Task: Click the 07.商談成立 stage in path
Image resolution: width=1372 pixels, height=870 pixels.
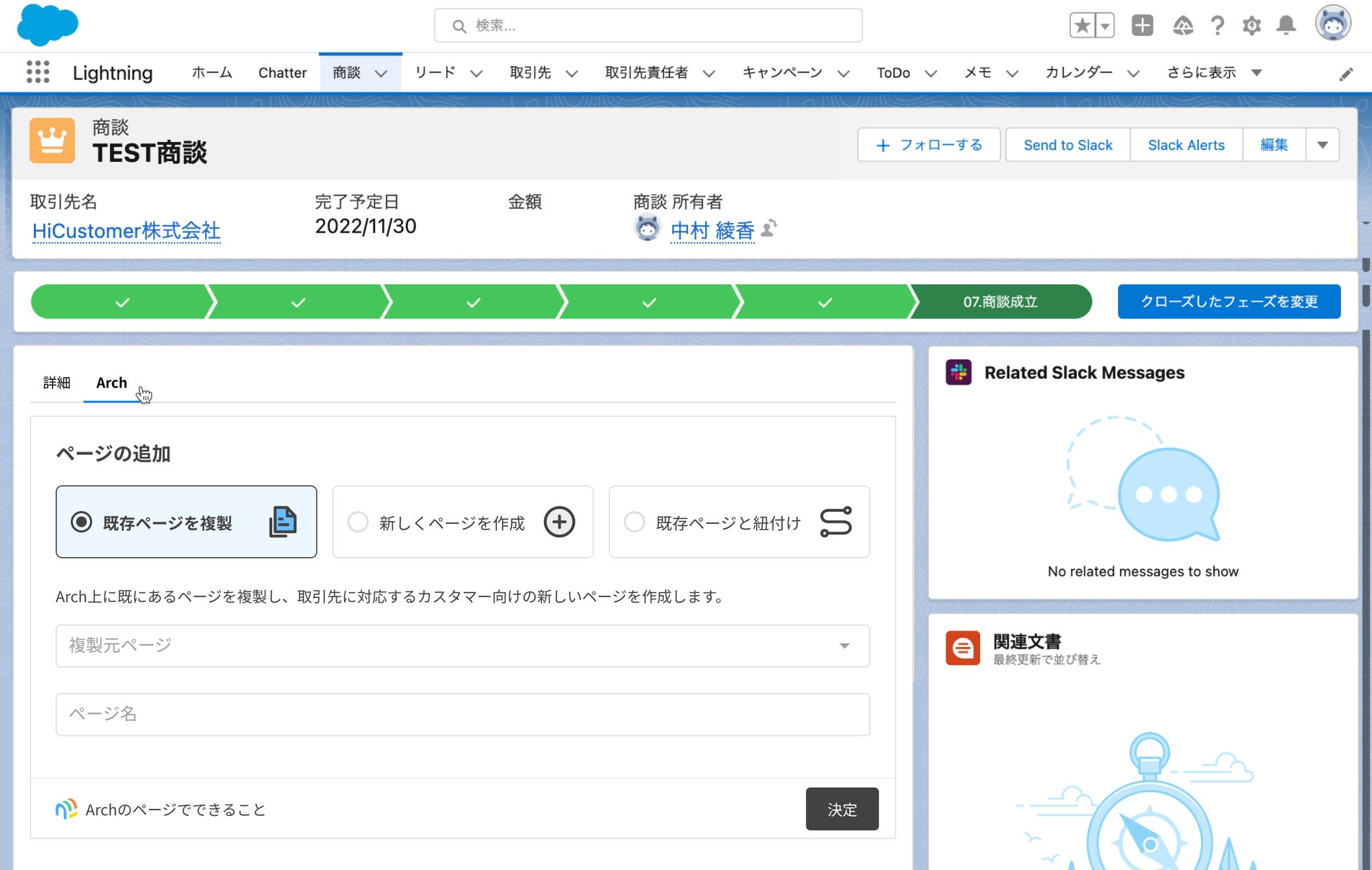Action: pyautogui.click(x=1000, y=302)
